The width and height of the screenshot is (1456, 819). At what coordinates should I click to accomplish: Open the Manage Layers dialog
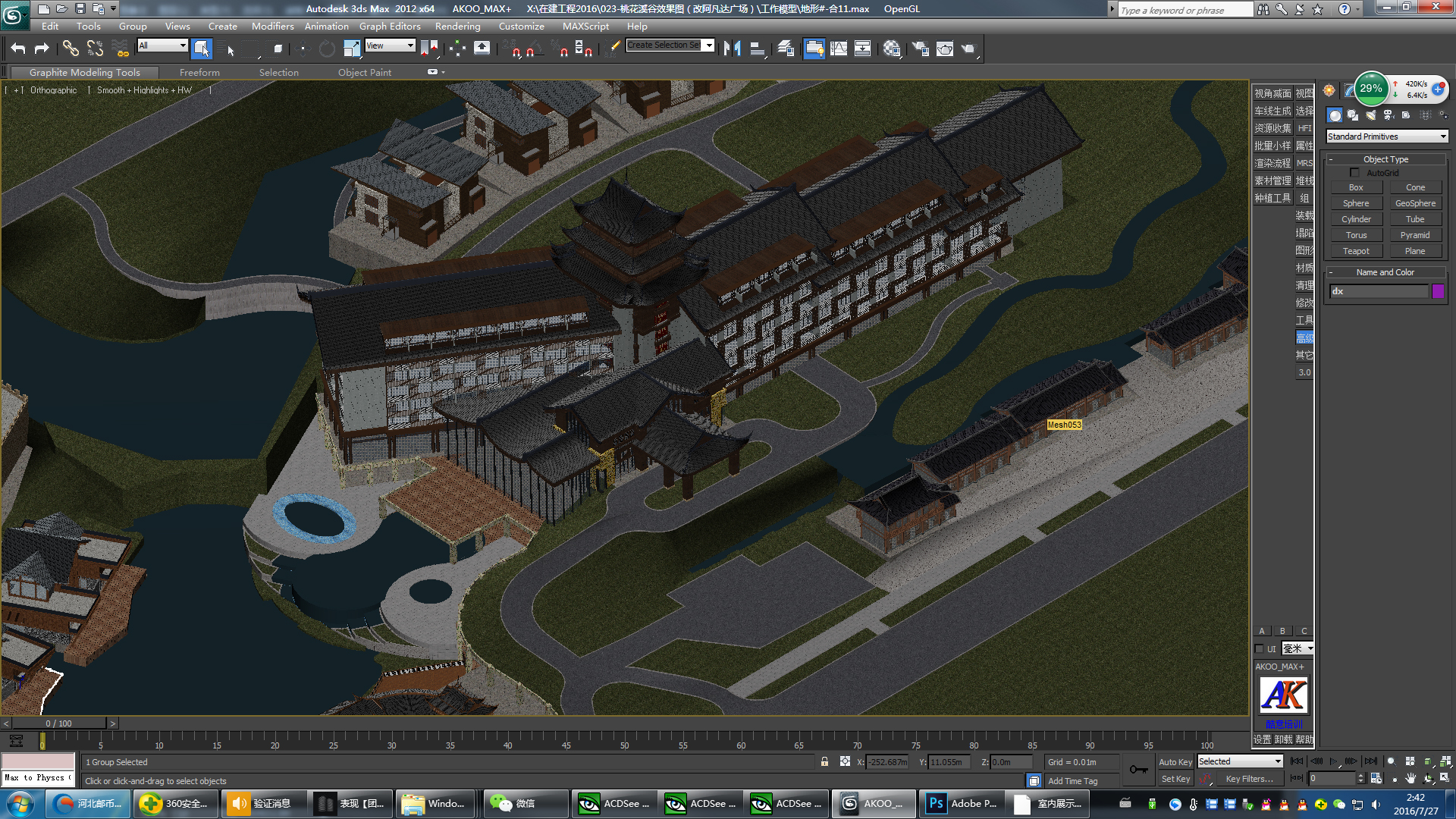click(x=786, y=49)
